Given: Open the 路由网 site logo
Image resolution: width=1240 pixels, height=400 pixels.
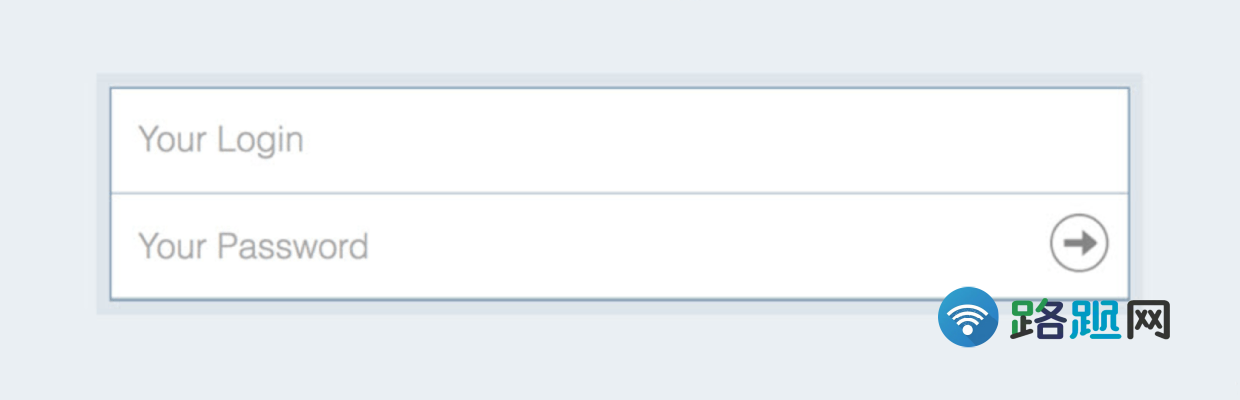Looking at the screenshot, I should (x=1055, y=318).
